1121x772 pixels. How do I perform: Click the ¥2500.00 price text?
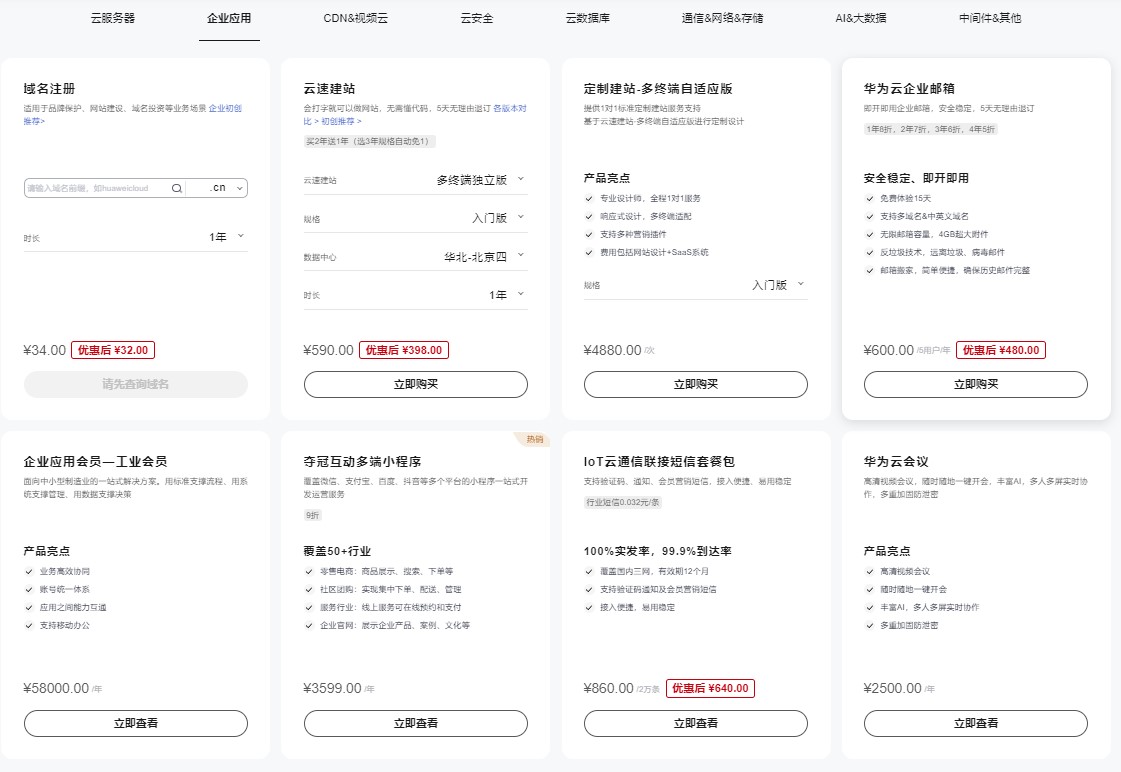(893, 688)
